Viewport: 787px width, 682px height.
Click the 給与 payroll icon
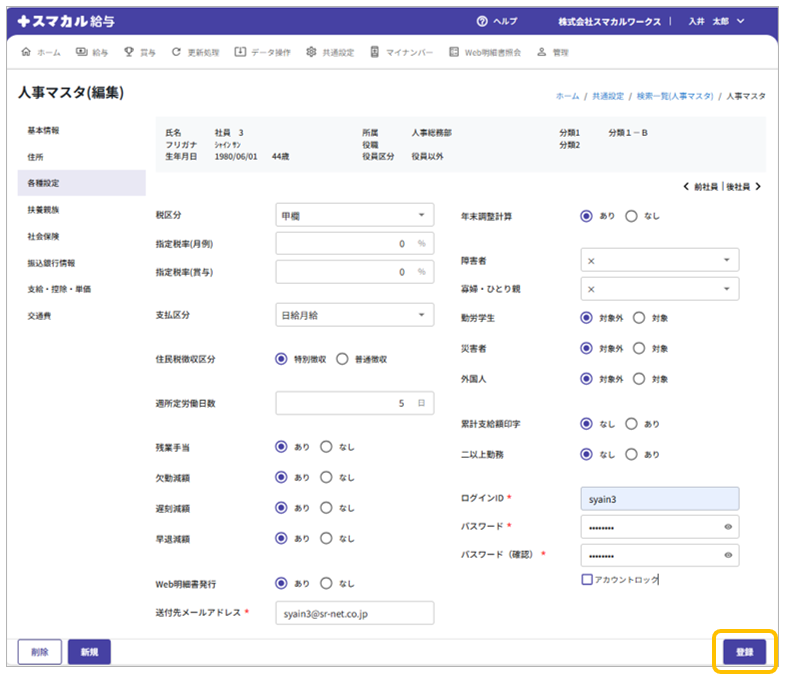(x=81, y=52)
